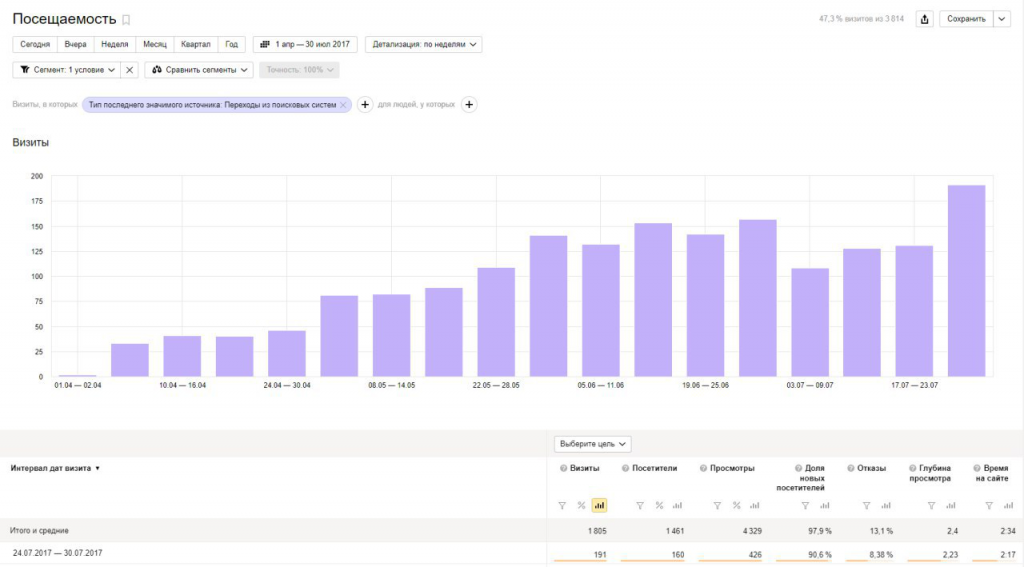This screenshot has width=1024, height=567.
Task: Click the Просмотры column header
Action: tap(732, 468)
